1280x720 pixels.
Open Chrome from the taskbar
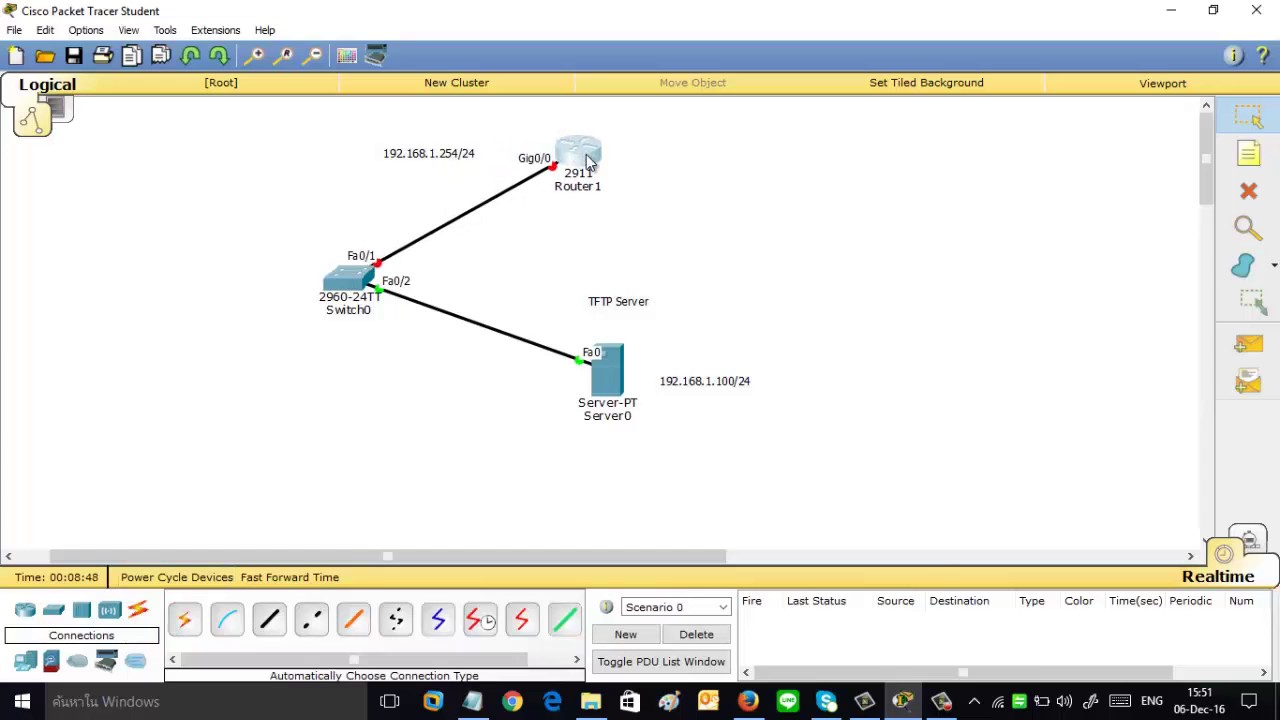tap(512, 701)
